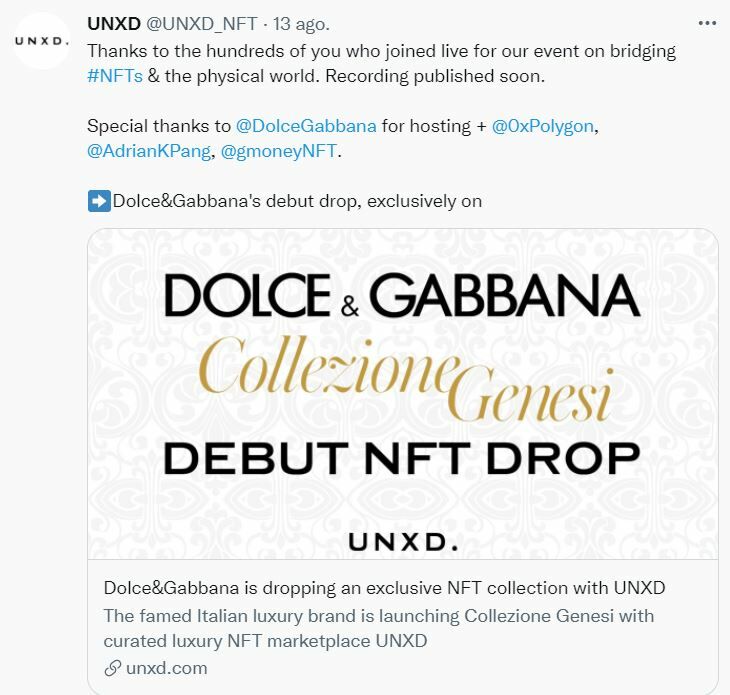The height and width of the screenshot is (695, 730).
Task: Go to @AdrianKPang's profile
Action: 148,152
